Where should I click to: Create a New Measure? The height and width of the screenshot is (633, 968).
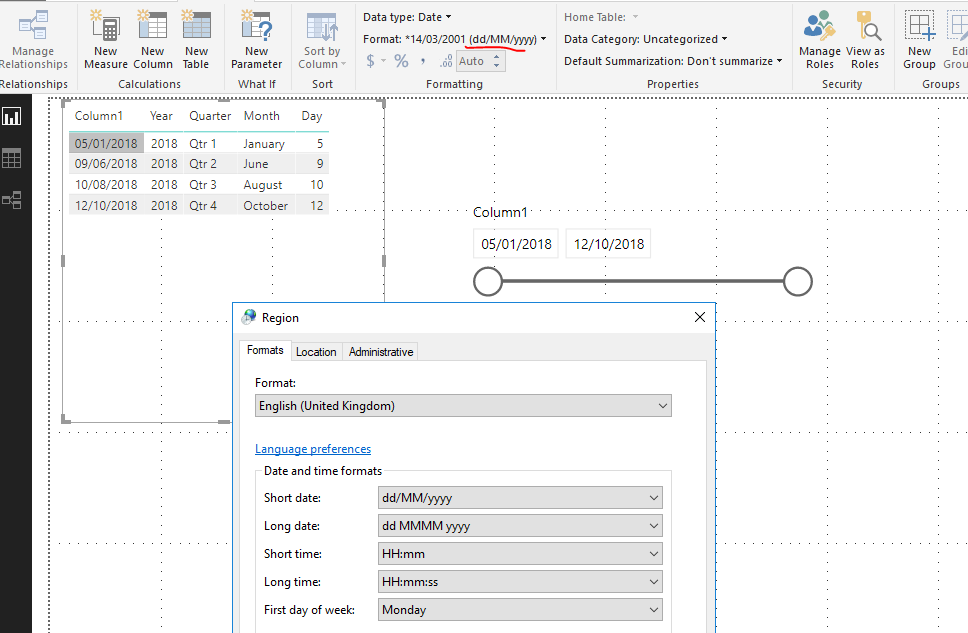(106, 41)
